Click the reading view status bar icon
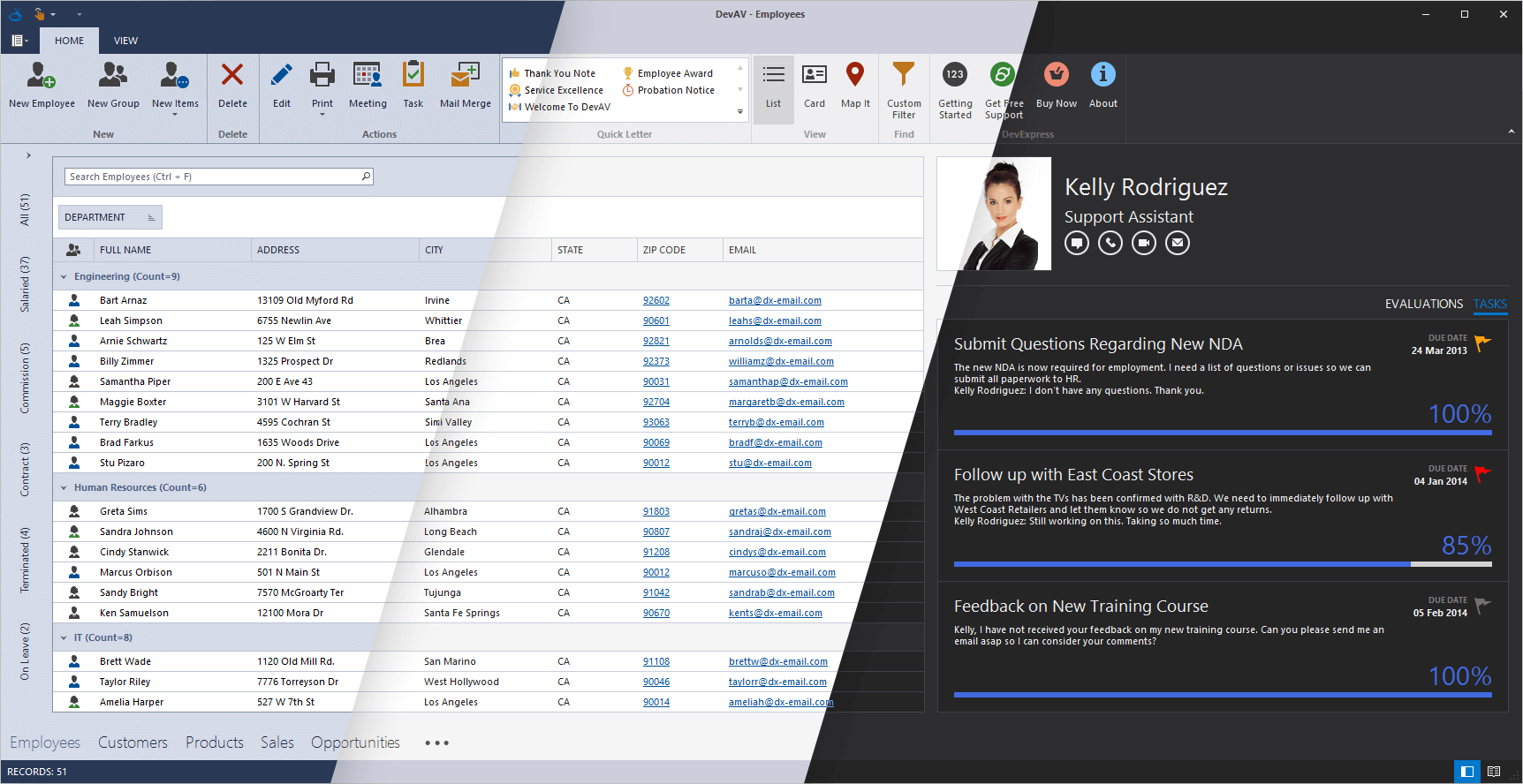This screenshot has width=1523, height=784. click(1494, 772)
